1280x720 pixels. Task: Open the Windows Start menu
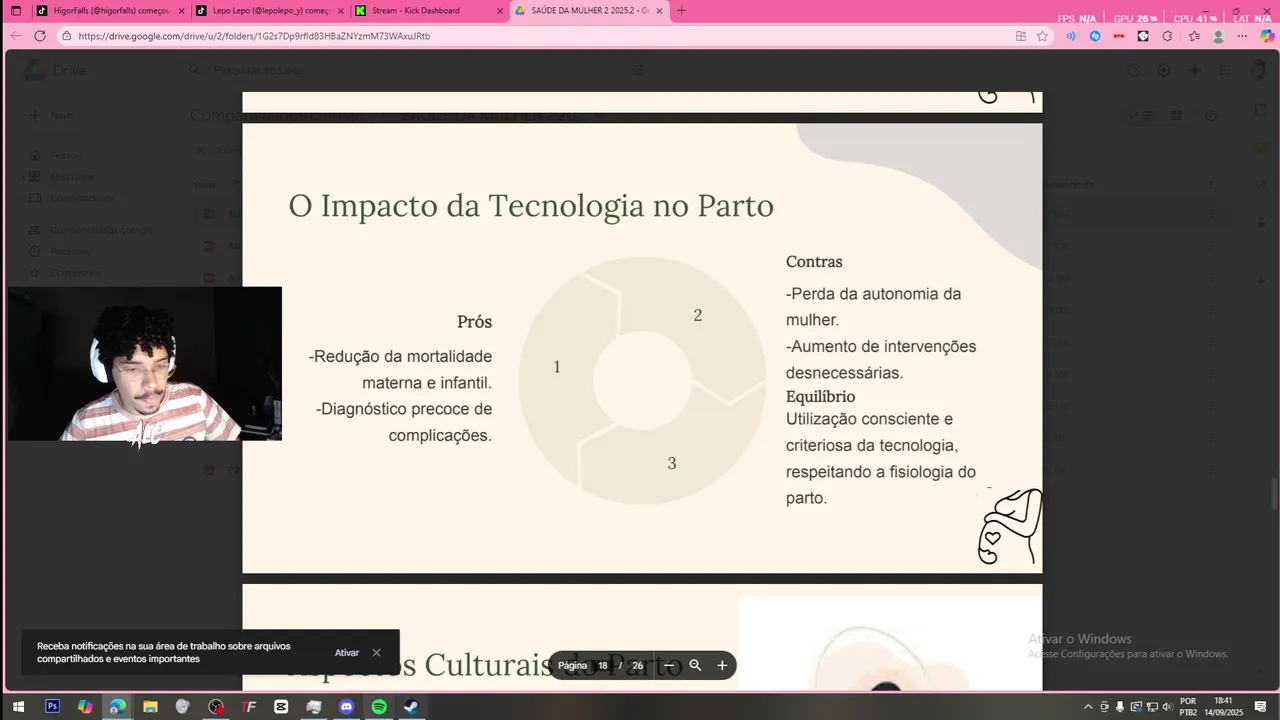click(18, 707)
